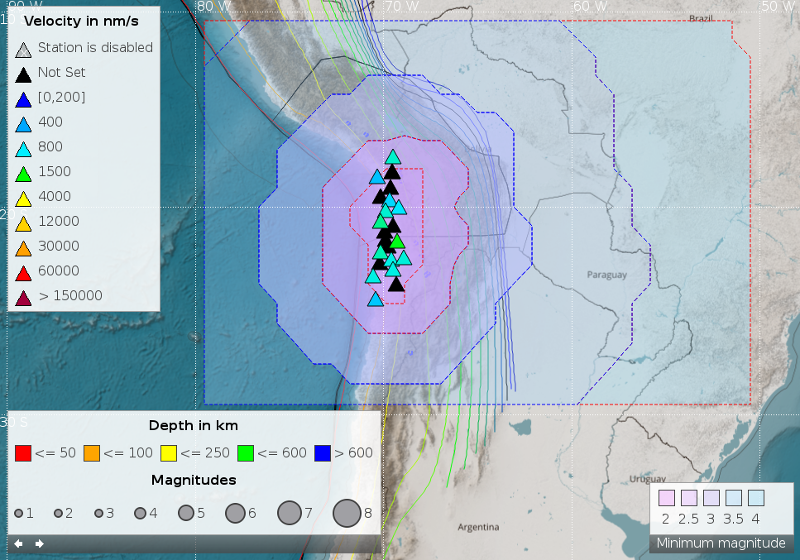Click the Paraguay label on the map

click(x=606, y=274)
